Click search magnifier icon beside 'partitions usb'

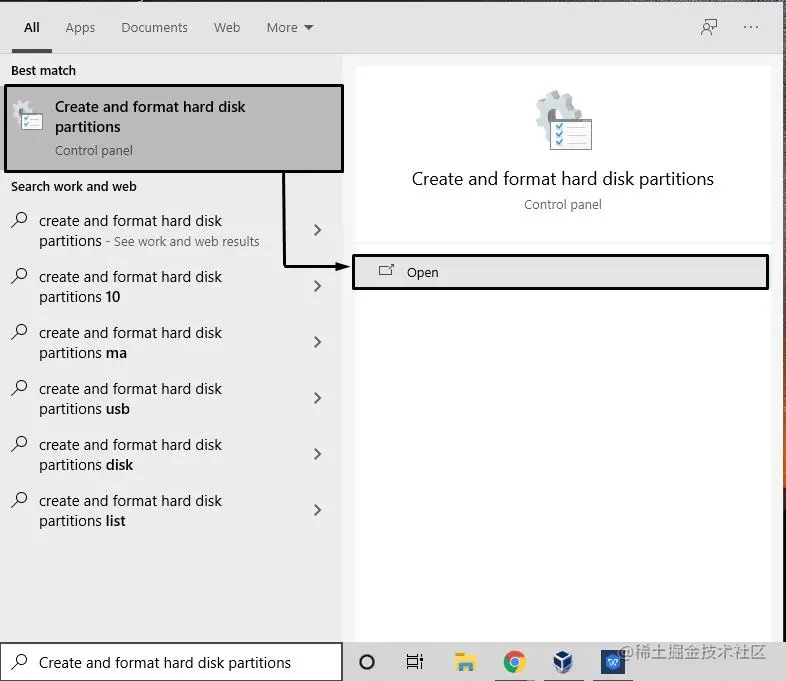point(19,388)
